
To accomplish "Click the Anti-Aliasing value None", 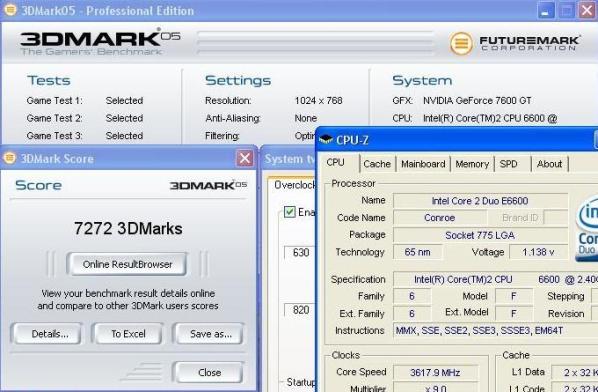I will 305,118.
